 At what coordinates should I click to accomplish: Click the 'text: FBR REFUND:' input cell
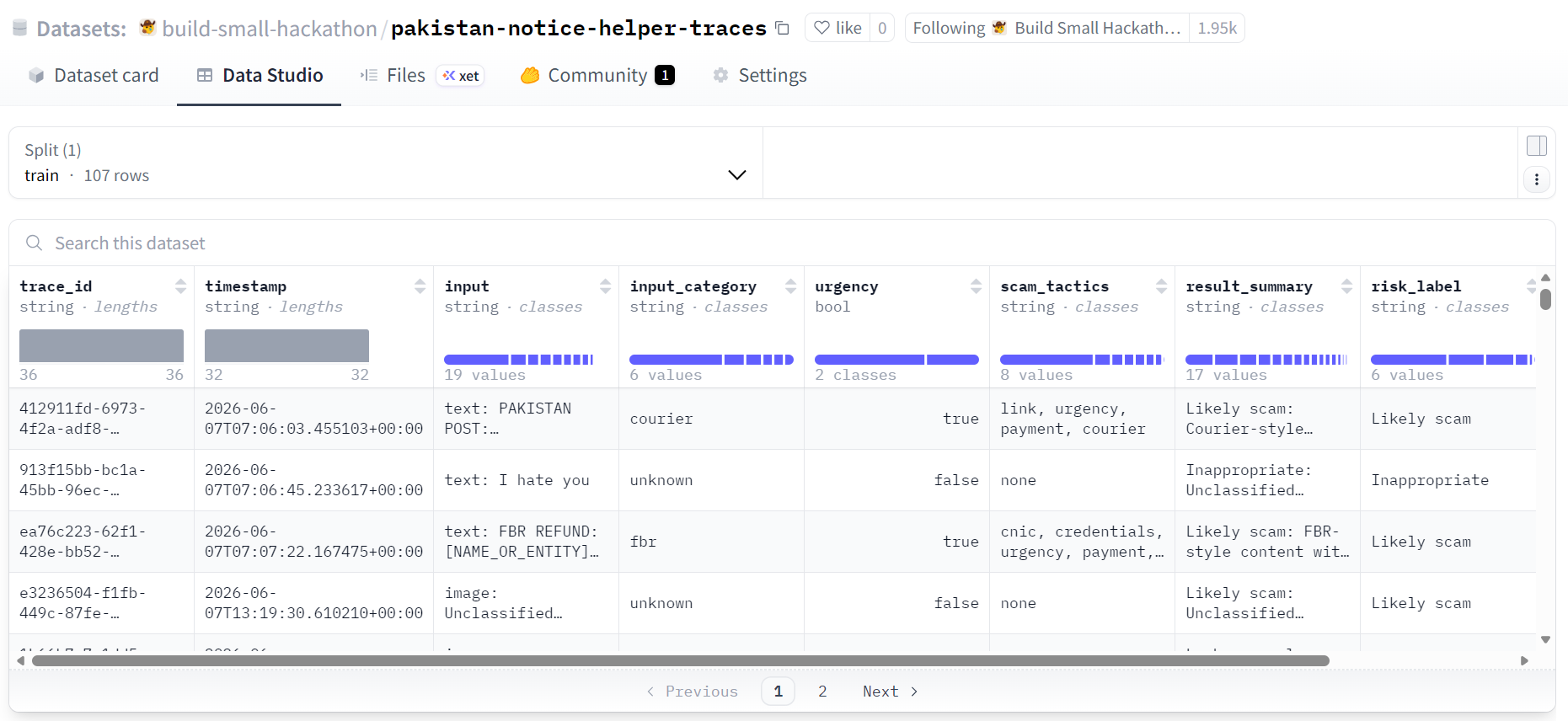pos(526,542)
